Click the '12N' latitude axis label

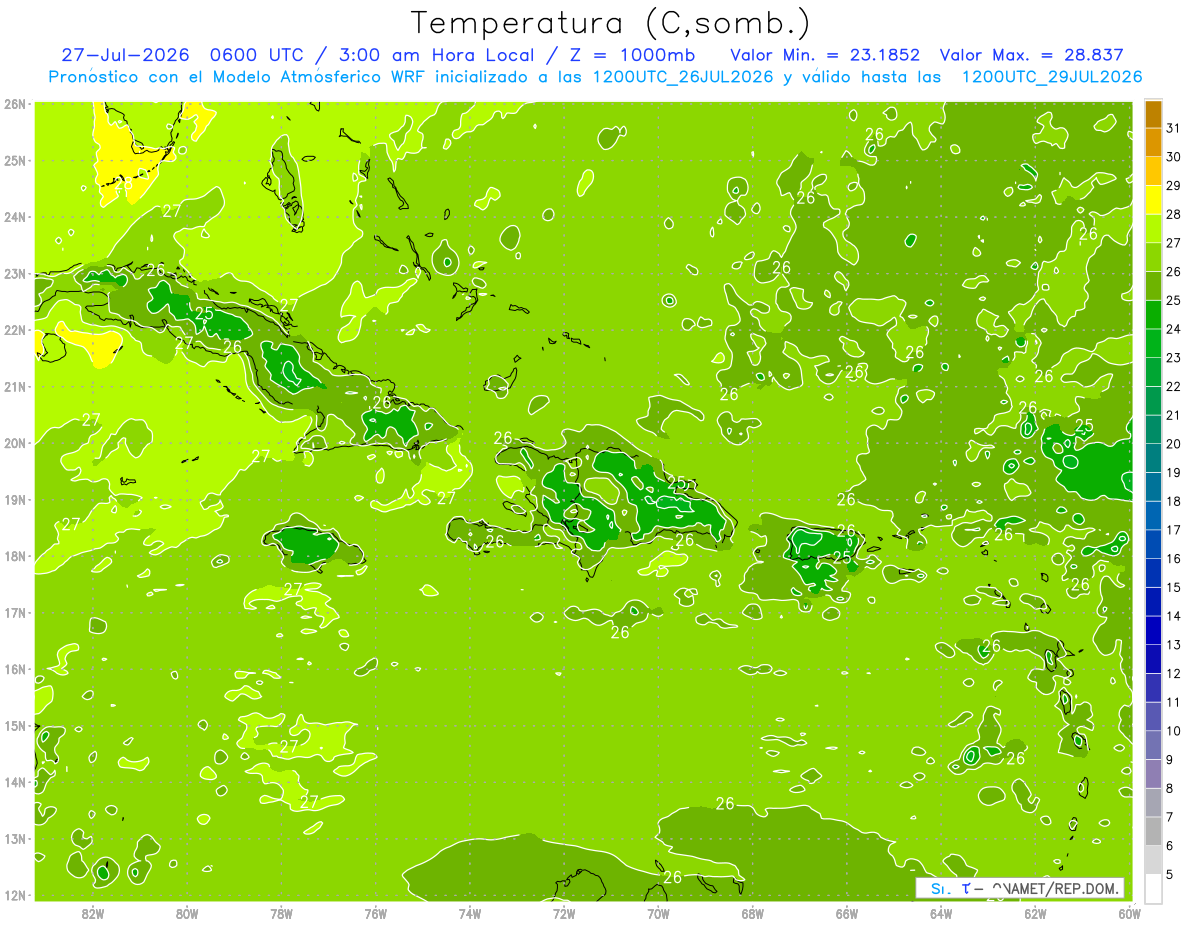coord(14,895)
